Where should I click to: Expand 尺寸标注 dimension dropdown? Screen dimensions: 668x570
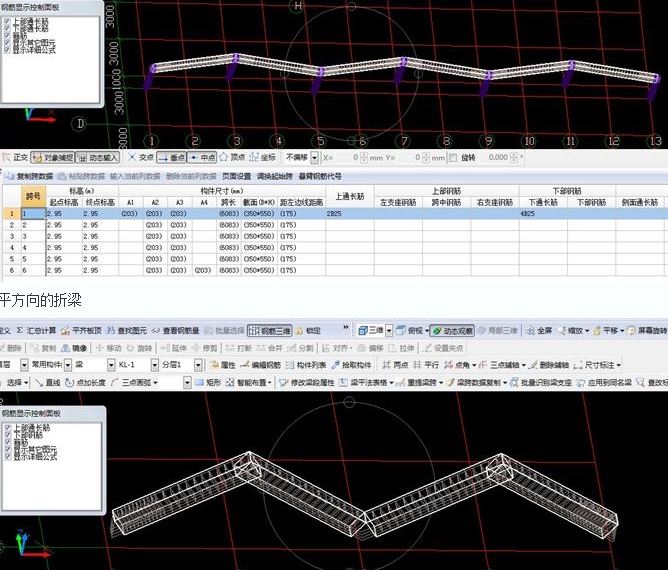(619, 366)
